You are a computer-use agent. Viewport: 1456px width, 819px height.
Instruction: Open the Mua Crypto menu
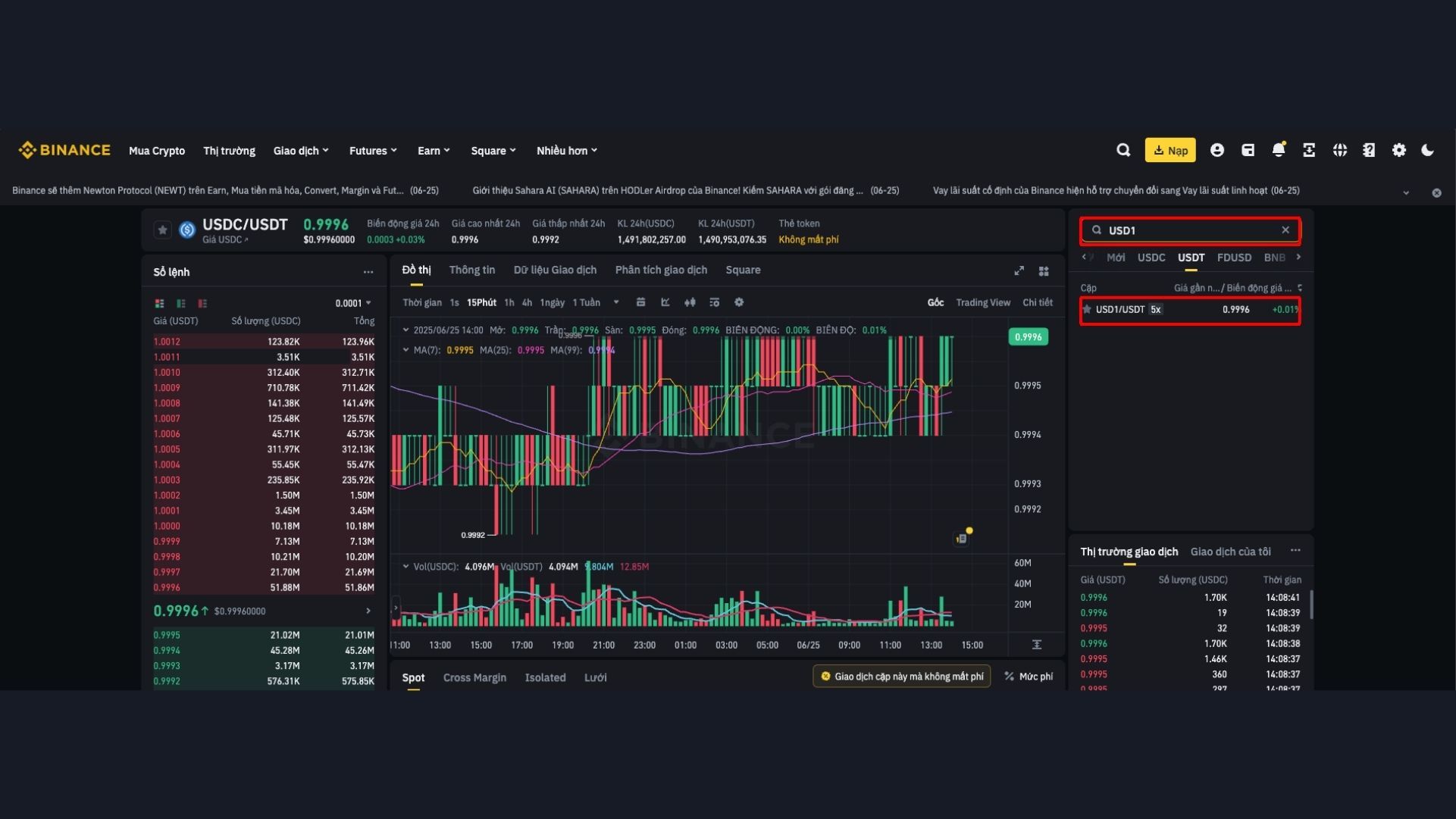point(157,151)
